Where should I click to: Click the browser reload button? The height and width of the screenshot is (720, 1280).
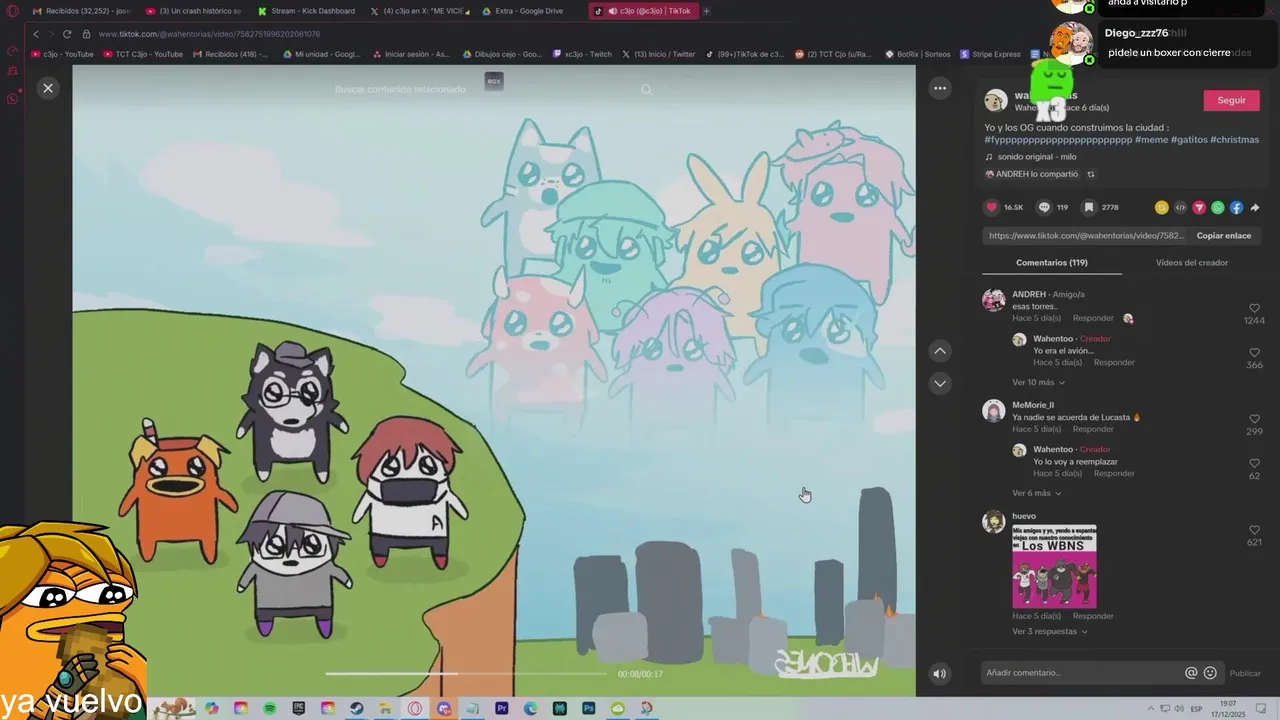point(67,34)
